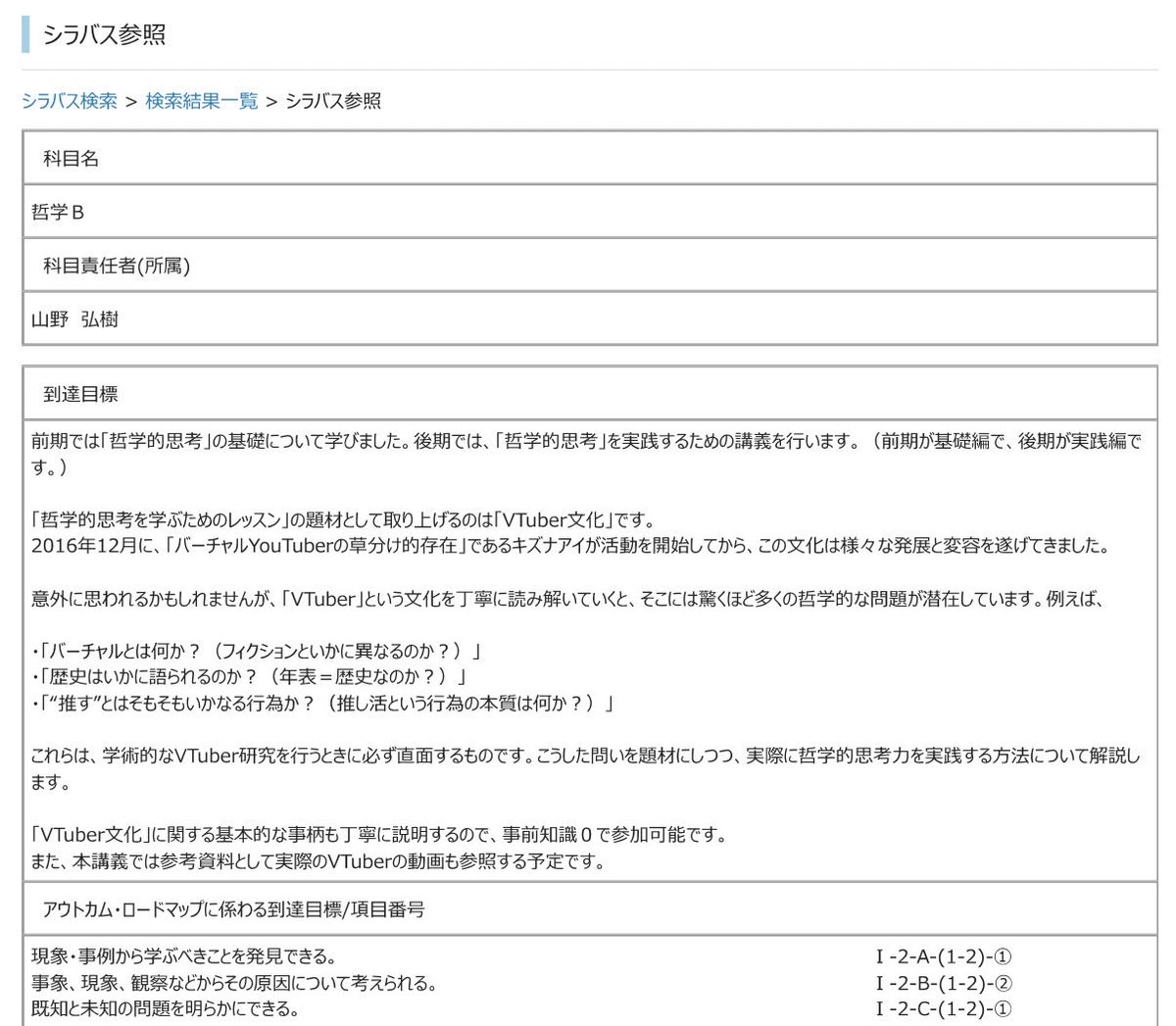This screenshot has height=1026, width=1176.
Task: Select the instructor name 山野 弘樹
Action: click(74, 318)
